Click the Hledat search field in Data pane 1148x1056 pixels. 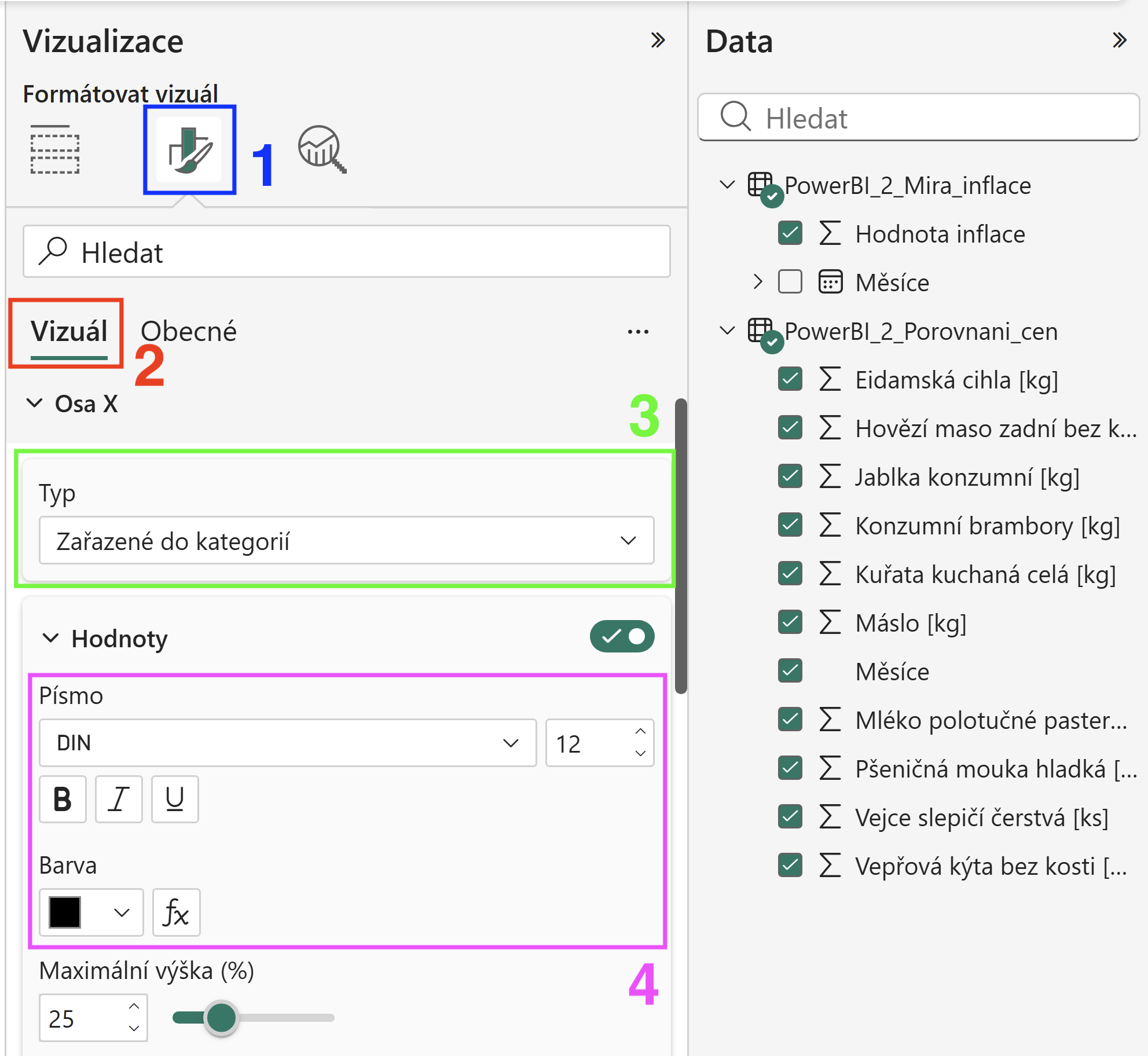(919, 118)
